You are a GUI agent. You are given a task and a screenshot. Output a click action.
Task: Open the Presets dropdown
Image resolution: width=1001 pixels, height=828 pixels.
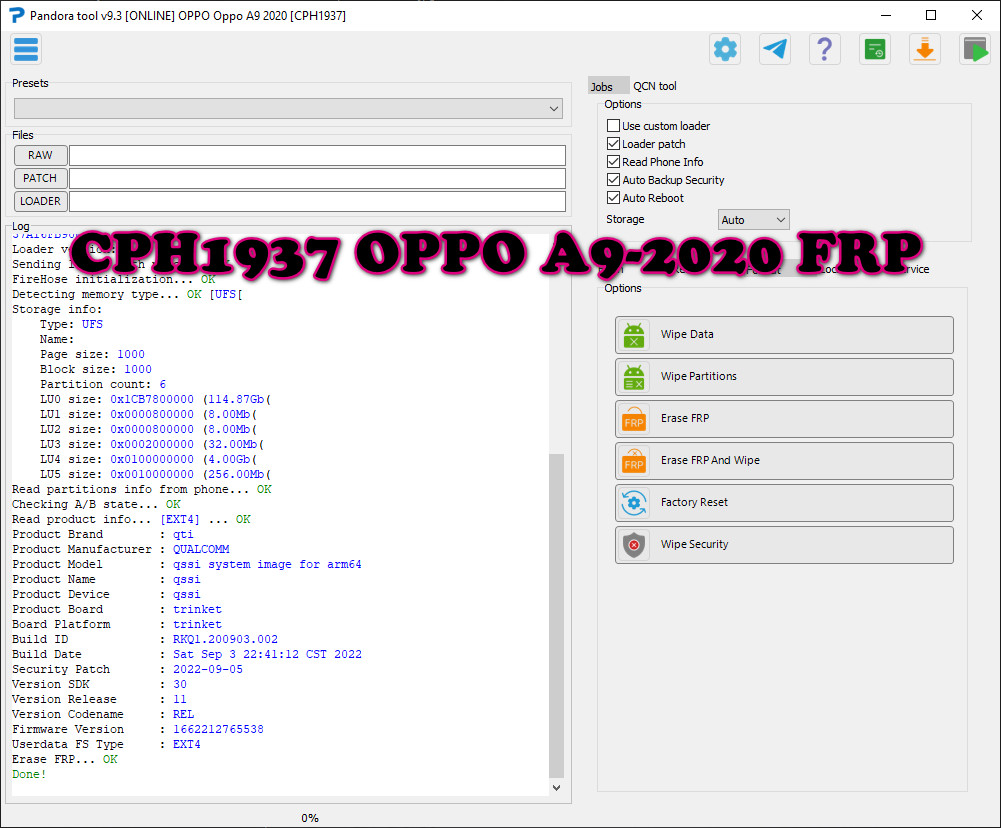tap(288, 108)
